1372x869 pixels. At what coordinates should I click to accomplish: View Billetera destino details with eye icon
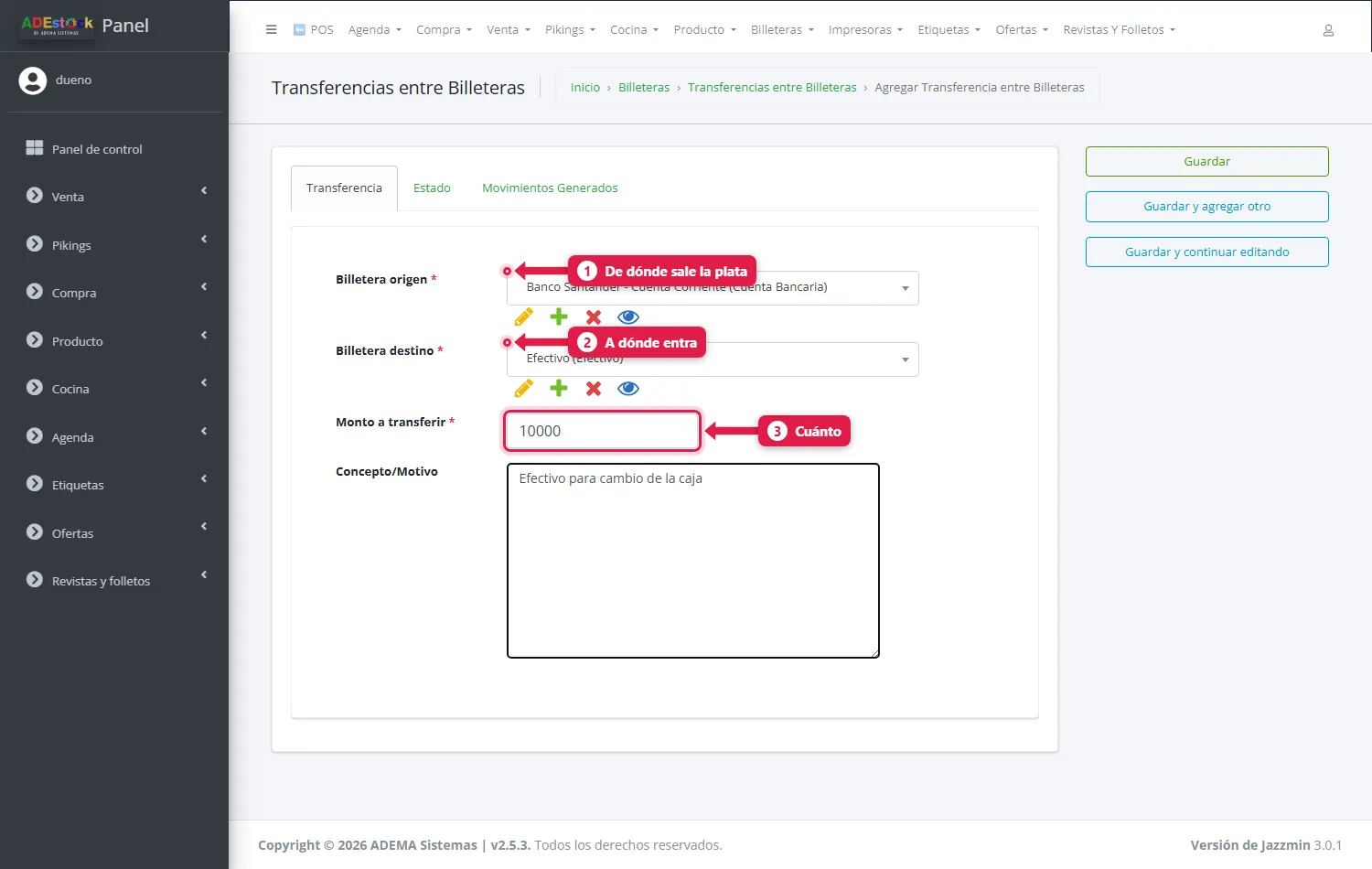coord(628,389)
